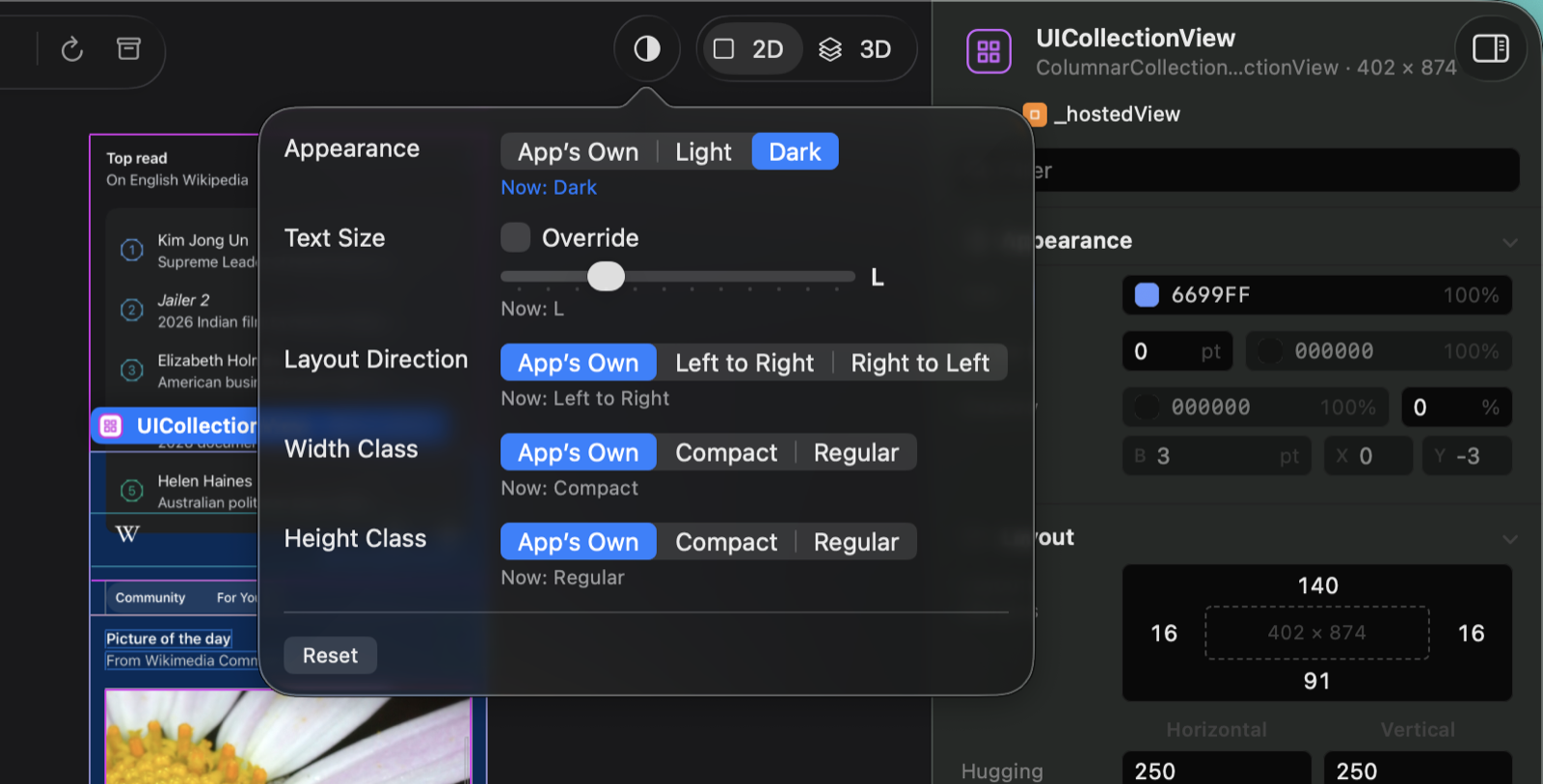The image size is (1543, 784).
Task: Toggle the right inspector sidebar icon
Action: point(1490,48)
